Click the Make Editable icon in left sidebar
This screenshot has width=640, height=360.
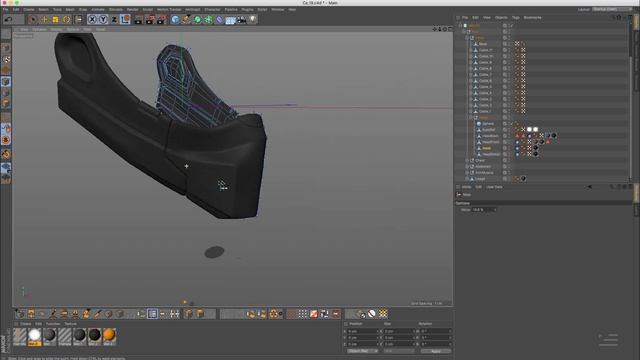[6, 34]
